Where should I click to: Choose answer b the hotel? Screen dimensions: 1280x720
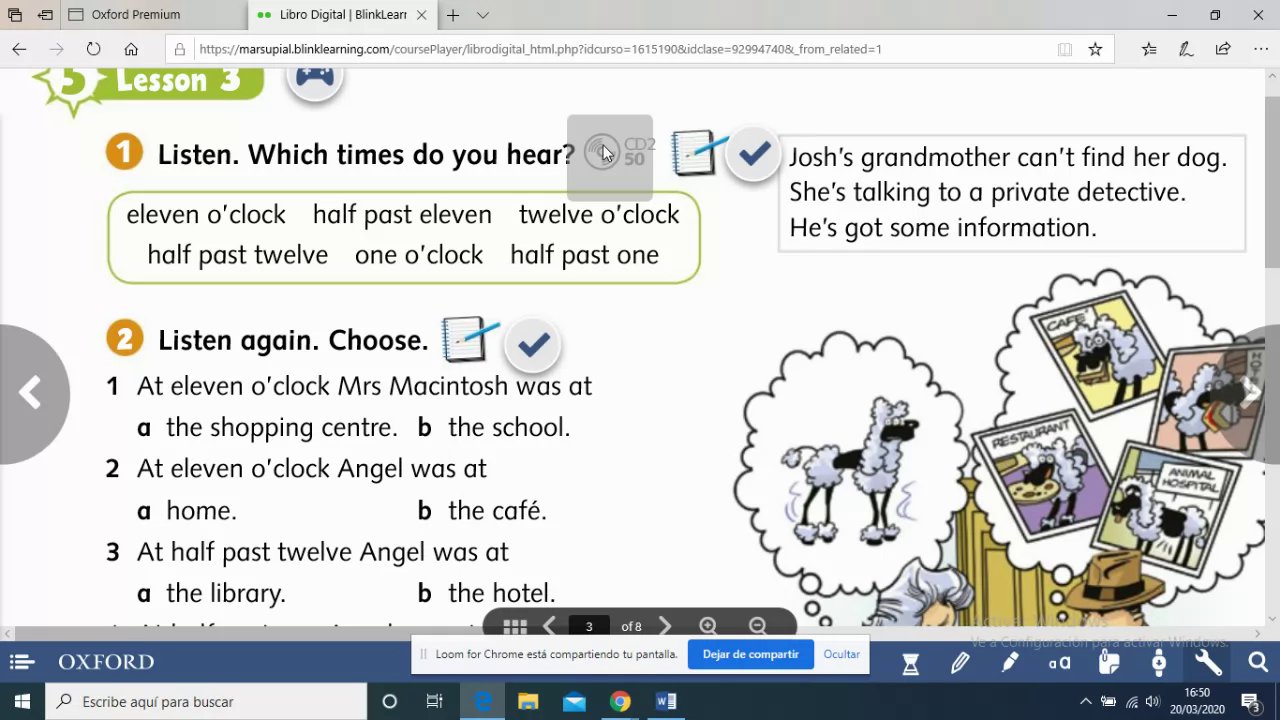tap(486, 593)
